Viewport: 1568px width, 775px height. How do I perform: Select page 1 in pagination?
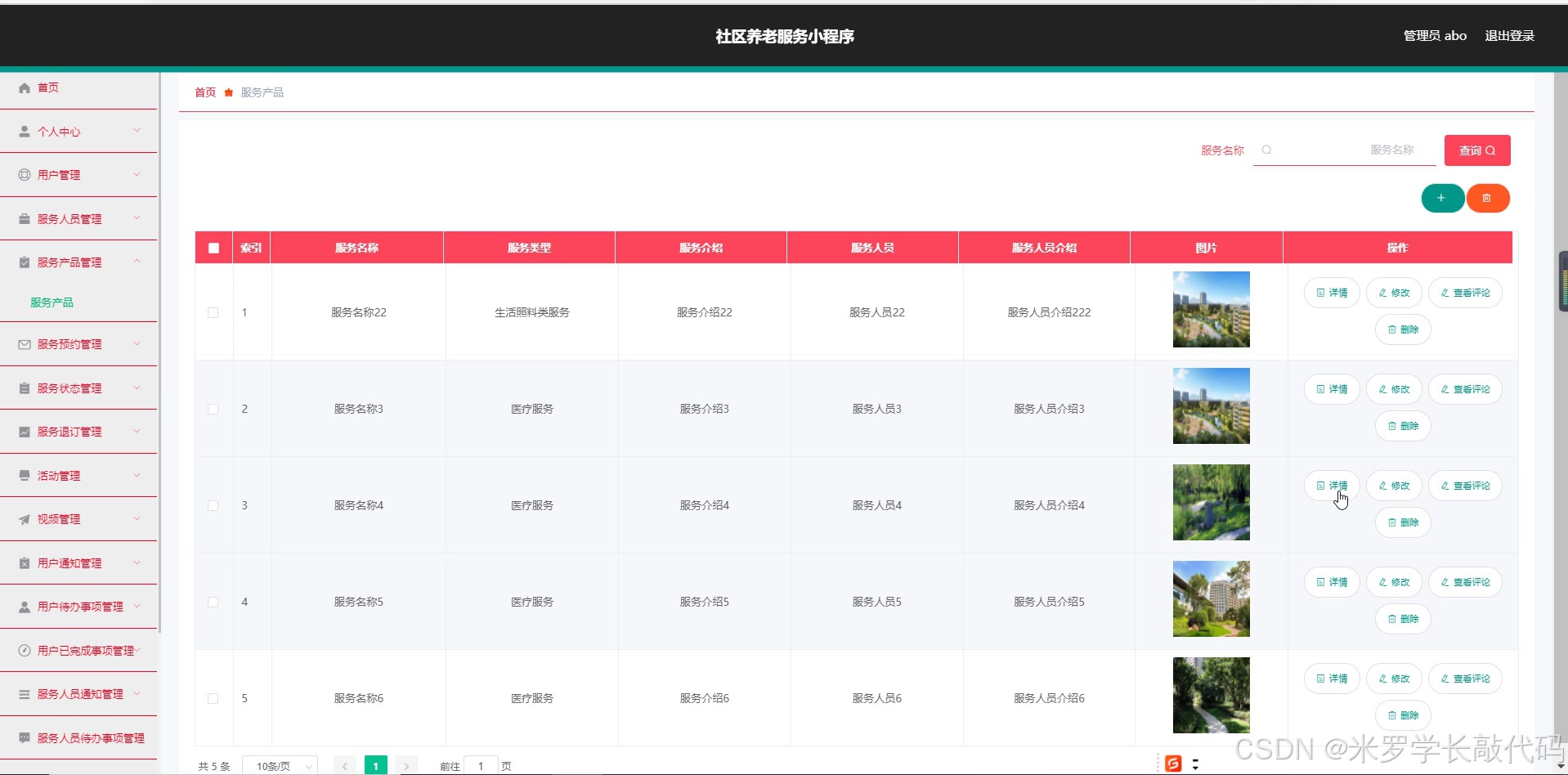375,766
